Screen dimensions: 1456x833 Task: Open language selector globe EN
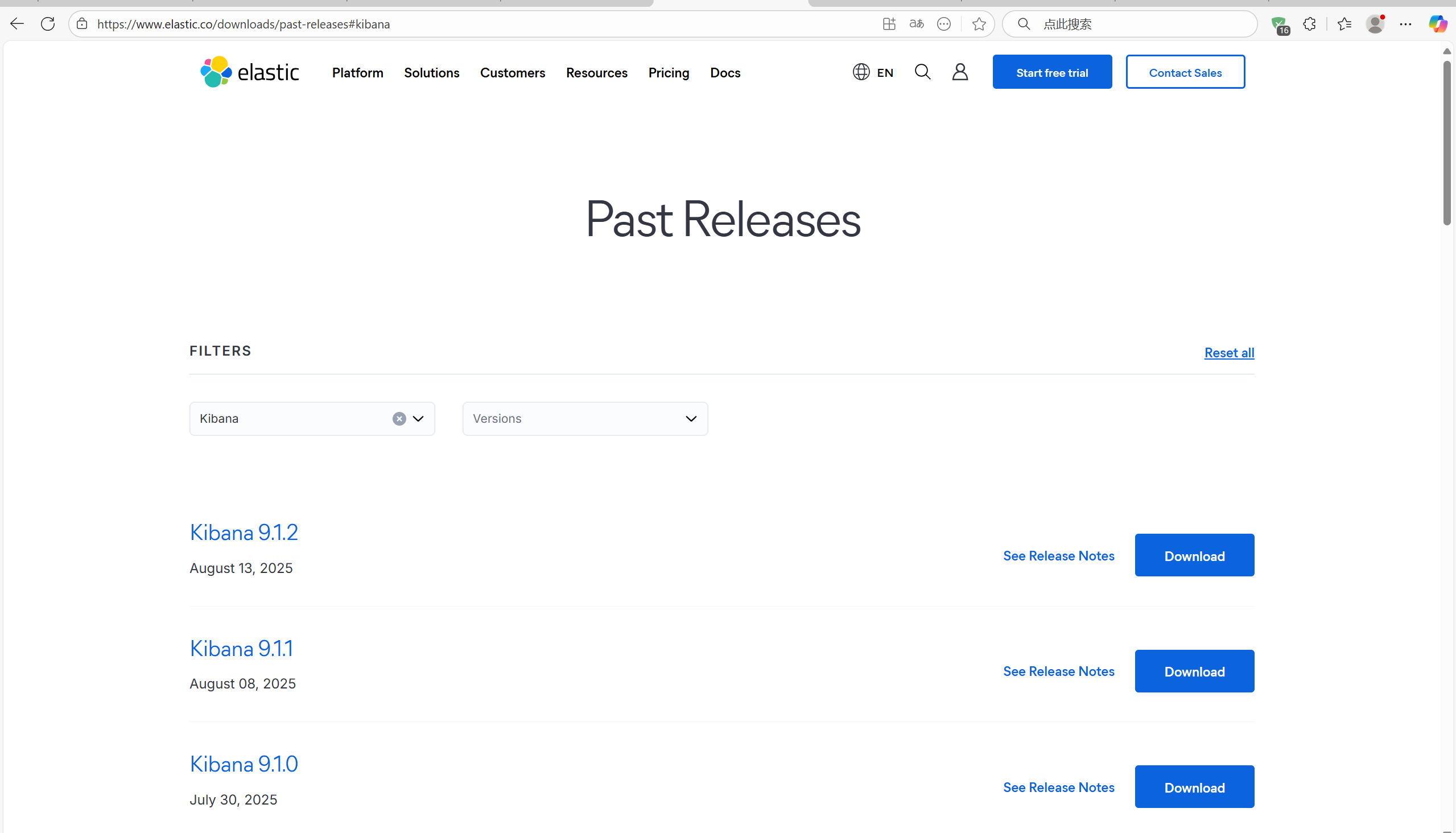(873, 72)
